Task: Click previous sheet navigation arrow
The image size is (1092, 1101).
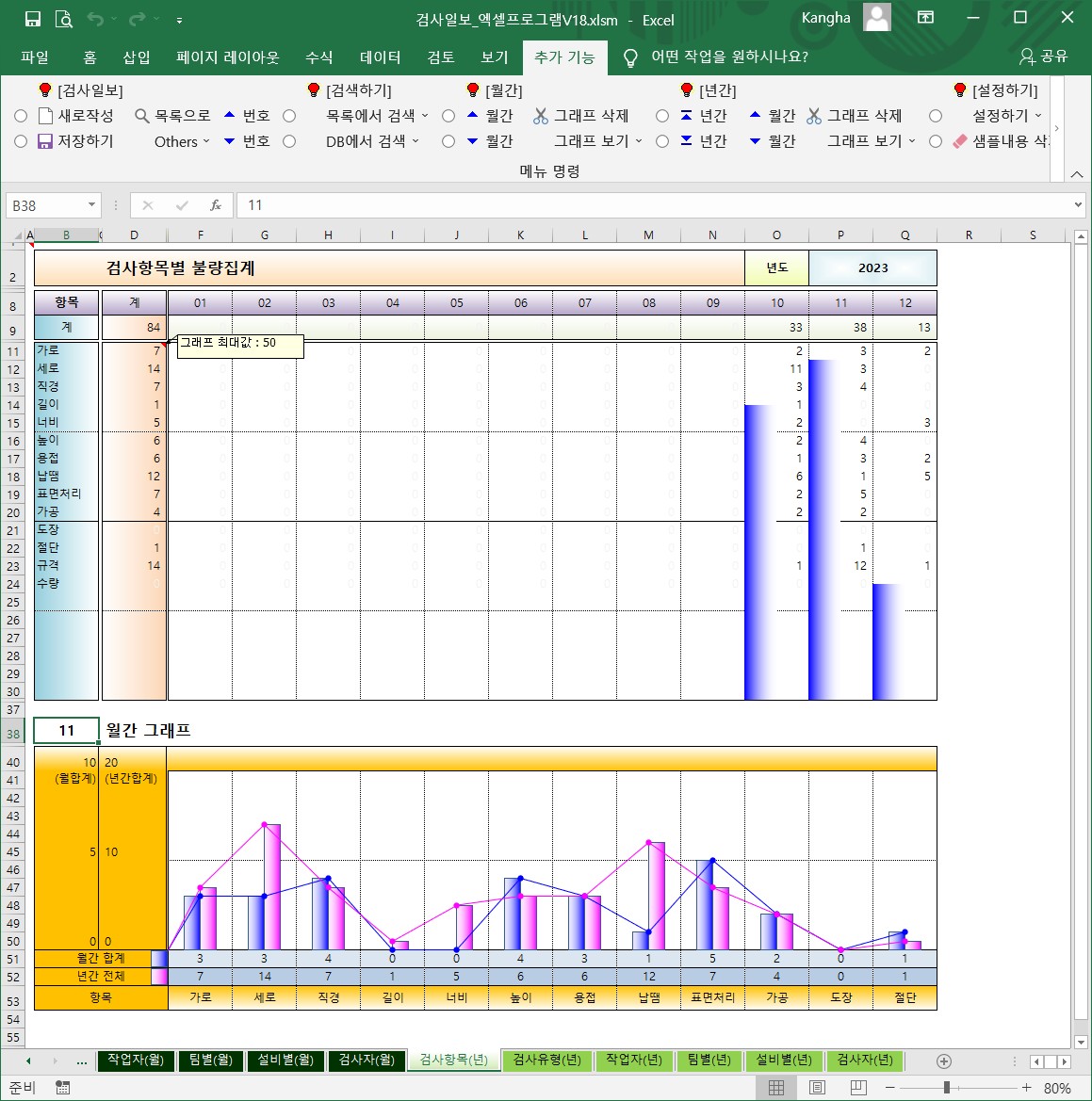Action: tap(28, 1061)
